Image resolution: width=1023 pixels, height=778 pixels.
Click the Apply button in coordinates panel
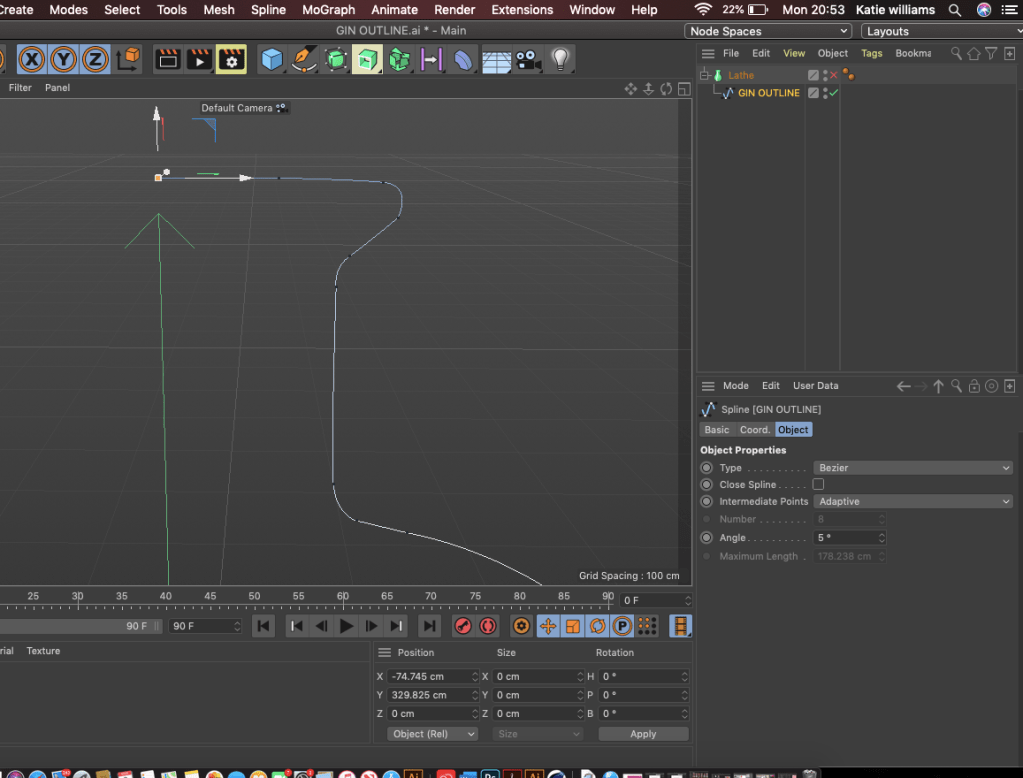click(x=643, y=733)
